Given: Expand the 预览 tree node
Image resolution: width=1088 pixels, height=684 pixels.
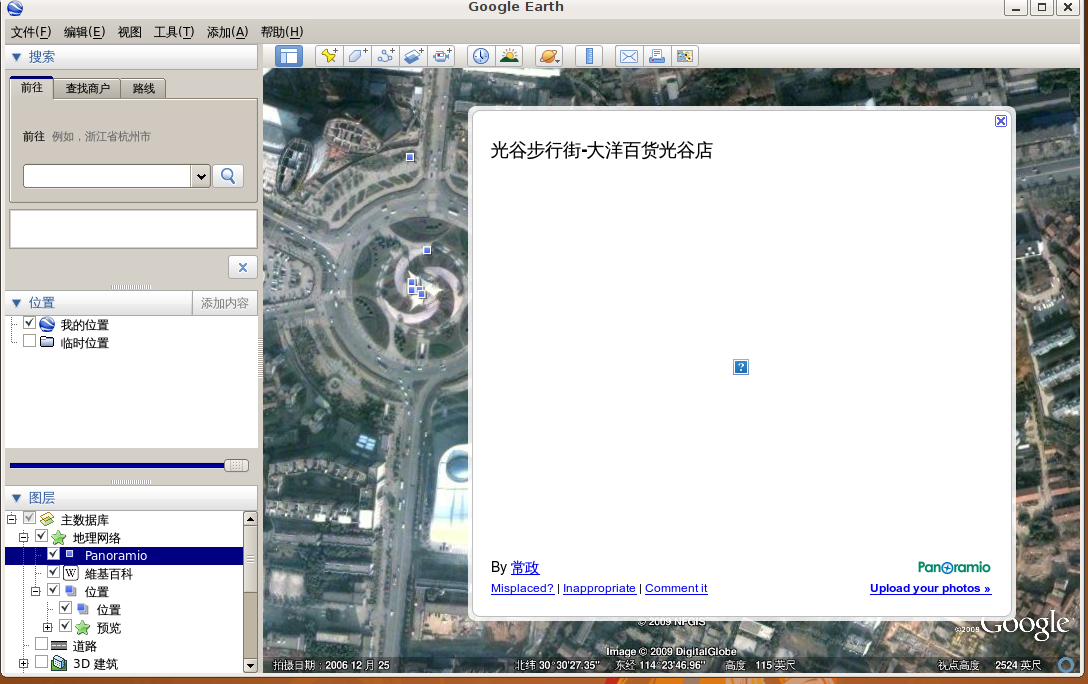Looking at the screenshot, I should 47,627.
